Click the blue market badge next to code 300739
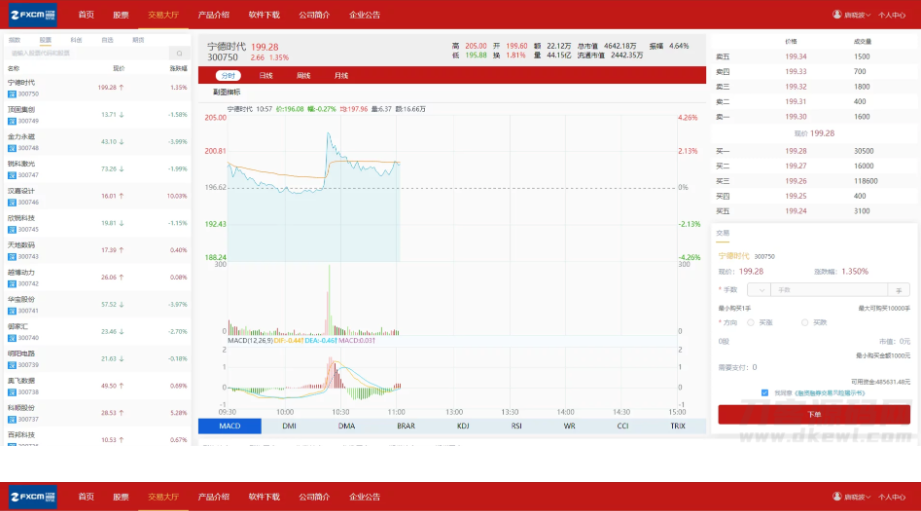The image size is (921, 511). (12, 365)
